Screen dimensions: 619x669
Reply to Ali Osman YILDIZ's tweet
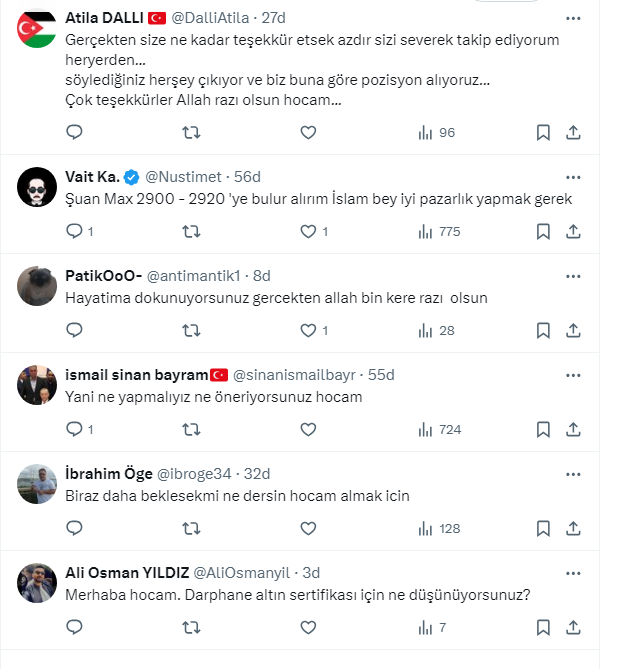(x=74, y=627)
